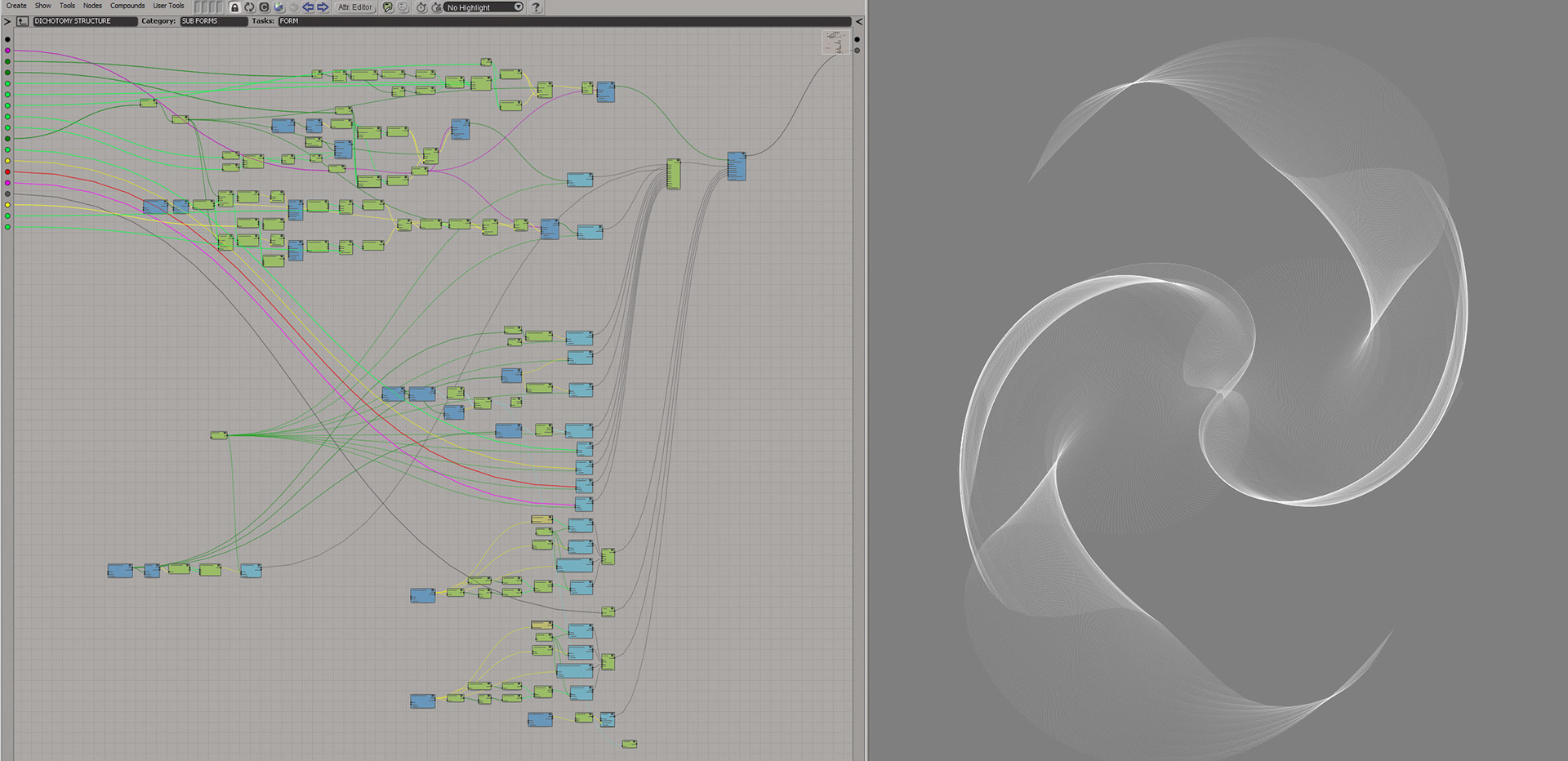Screen dimensions: 1568x761
Task: Open help with the question mark
Action: click(x=537, y=7)
